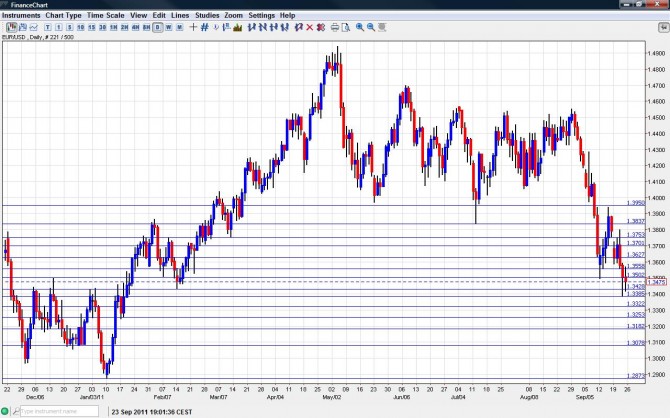Click the second blue line-drawing tool icon
670x418 pixels.
tap(263, 27)
